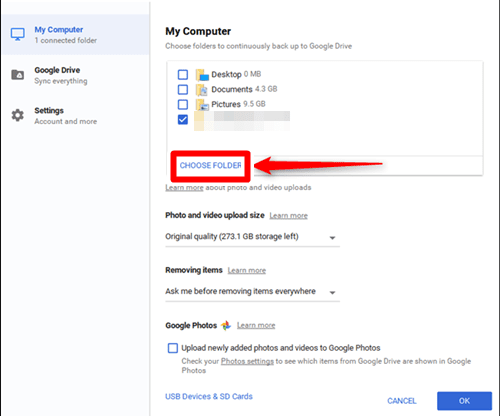Open the USB Devices & SD Cards link
Screen dimensions: 500x416
(x=209, y=396)
